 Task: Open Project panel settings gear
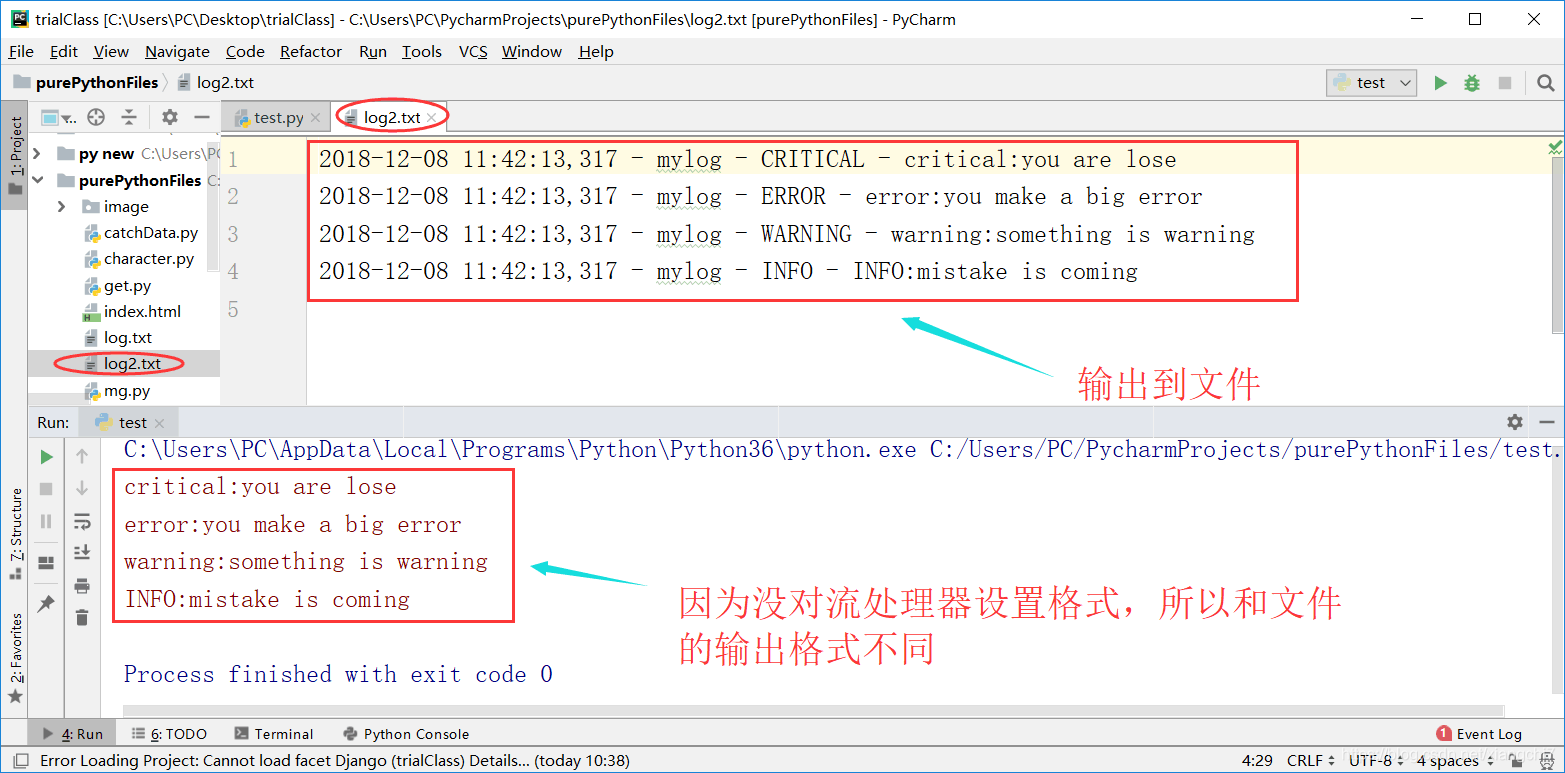[x=170, y=117]
